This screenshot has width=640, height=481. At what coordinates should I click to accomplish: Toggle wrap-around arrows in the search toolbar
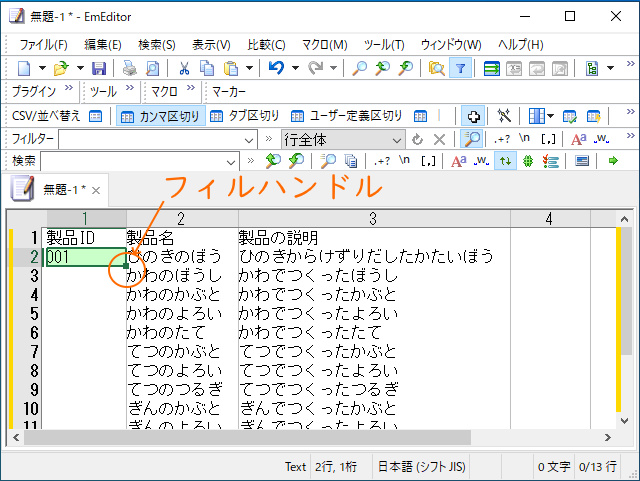point(505,161)
